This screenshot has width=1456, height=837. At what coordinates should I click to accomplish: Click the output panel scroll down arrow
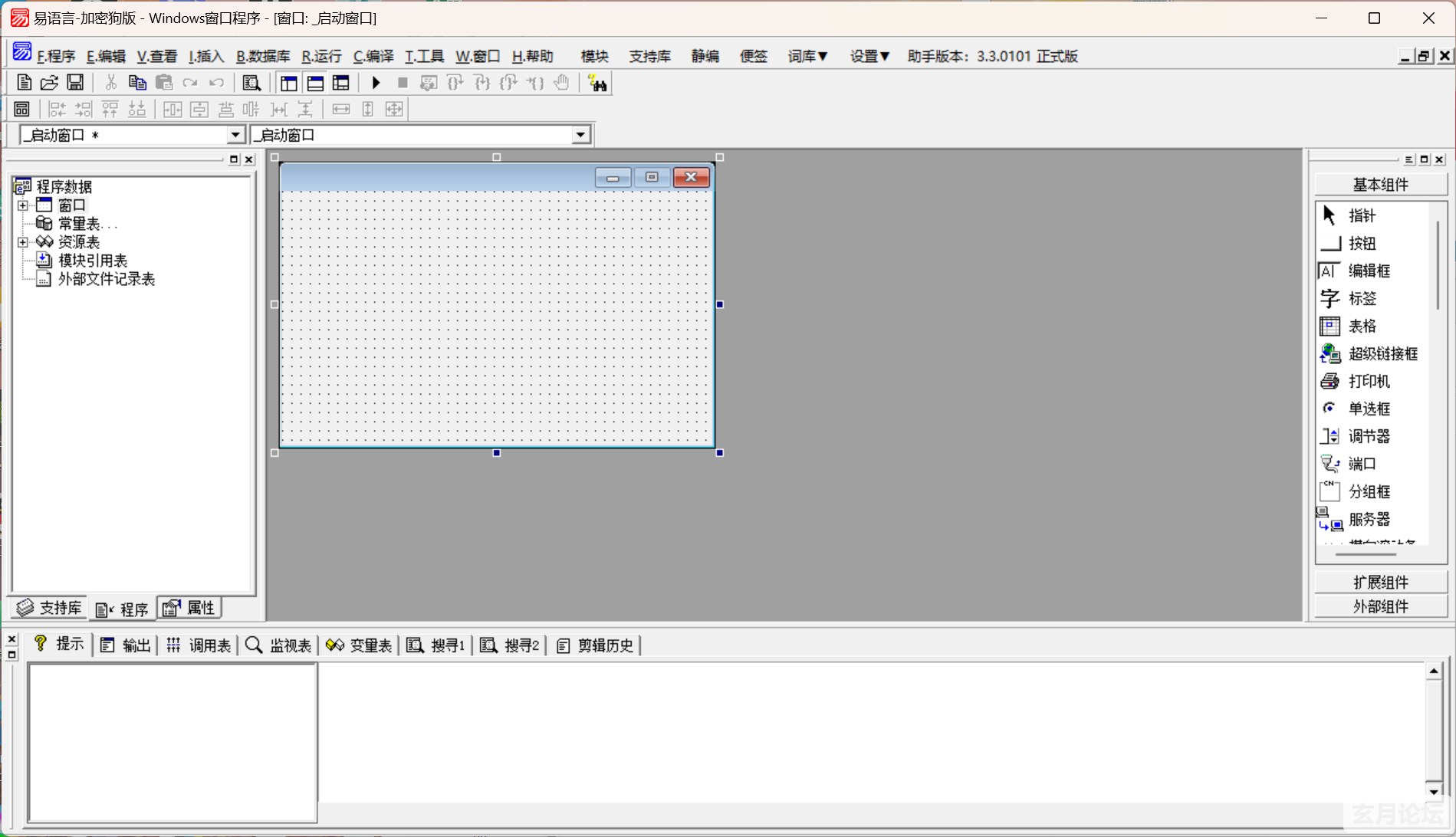1434,792
